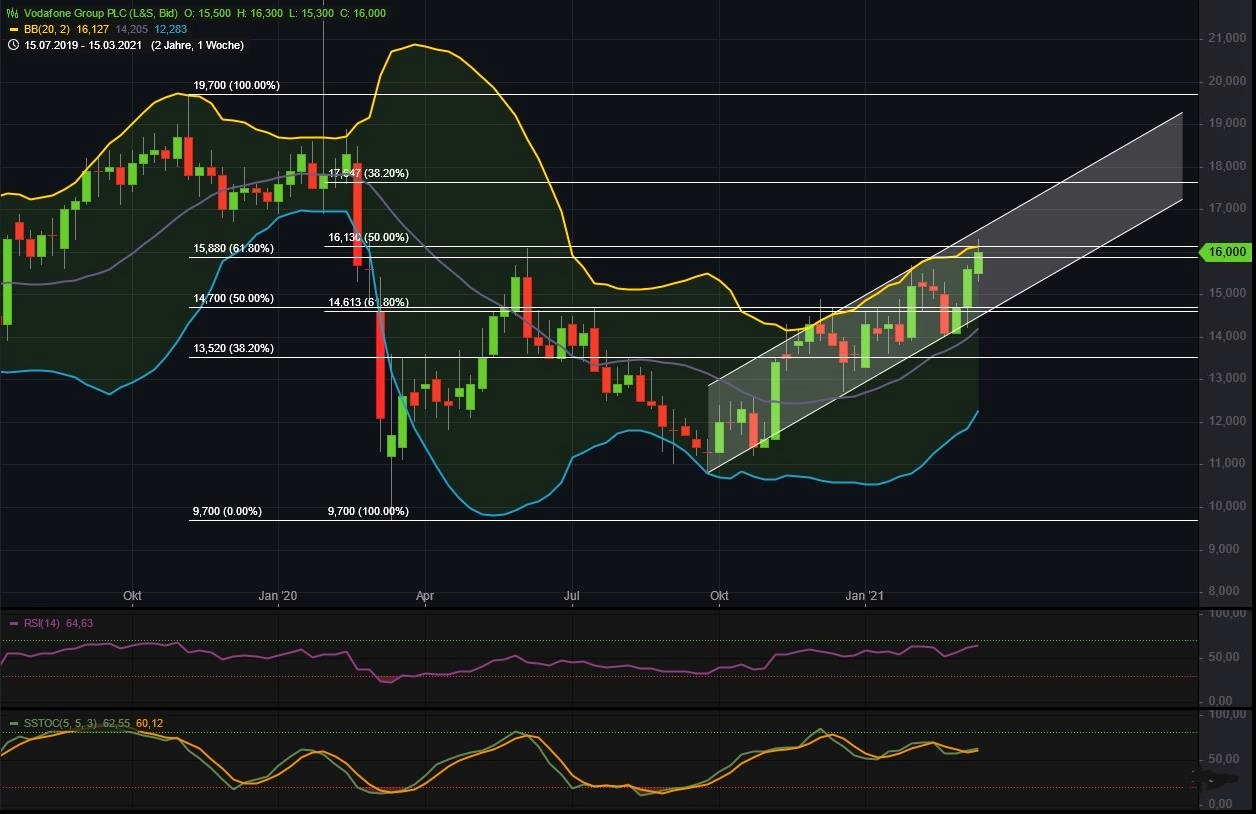
Task: Click the 15,880 (61.80%) Fibonacci label
Action: (x=233, y=248)
